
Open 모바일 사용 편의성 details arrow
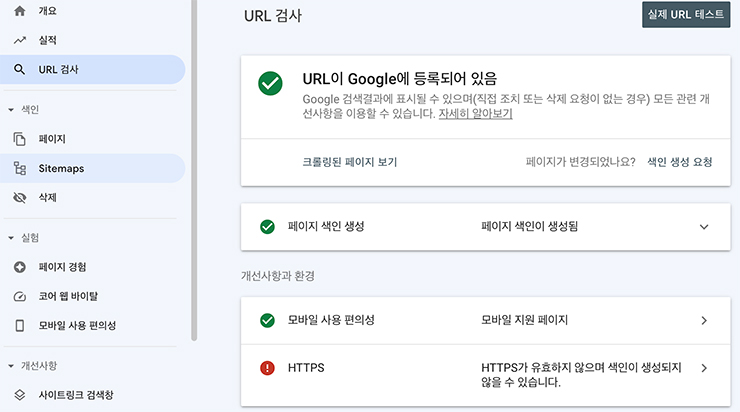704,320
